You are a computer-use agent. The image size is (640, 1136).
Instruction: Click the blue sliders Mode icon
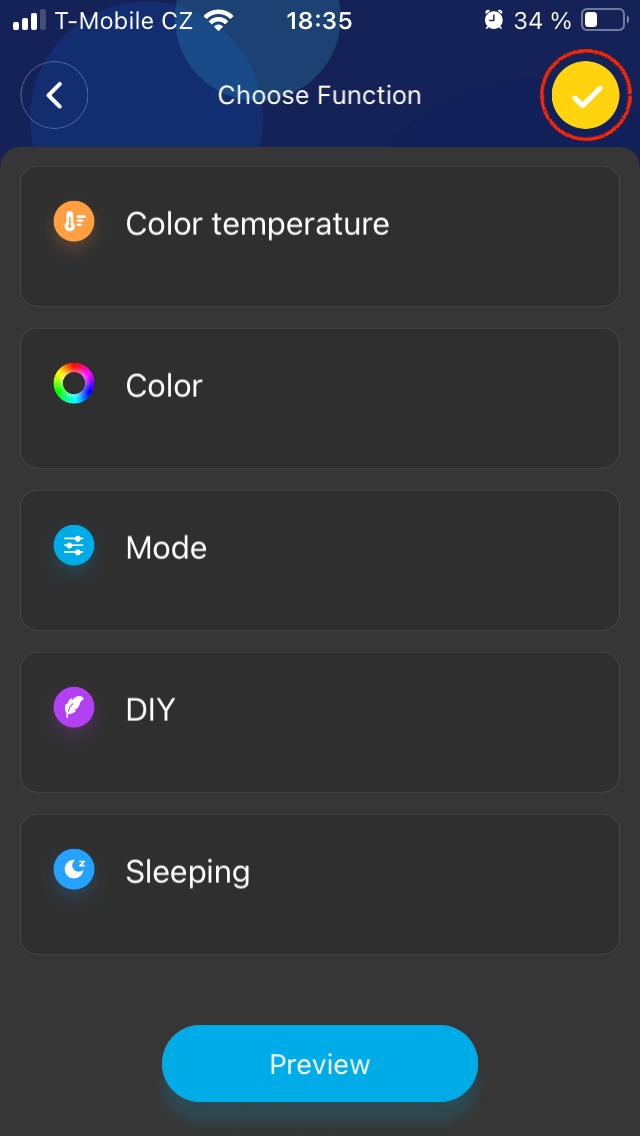74,546
